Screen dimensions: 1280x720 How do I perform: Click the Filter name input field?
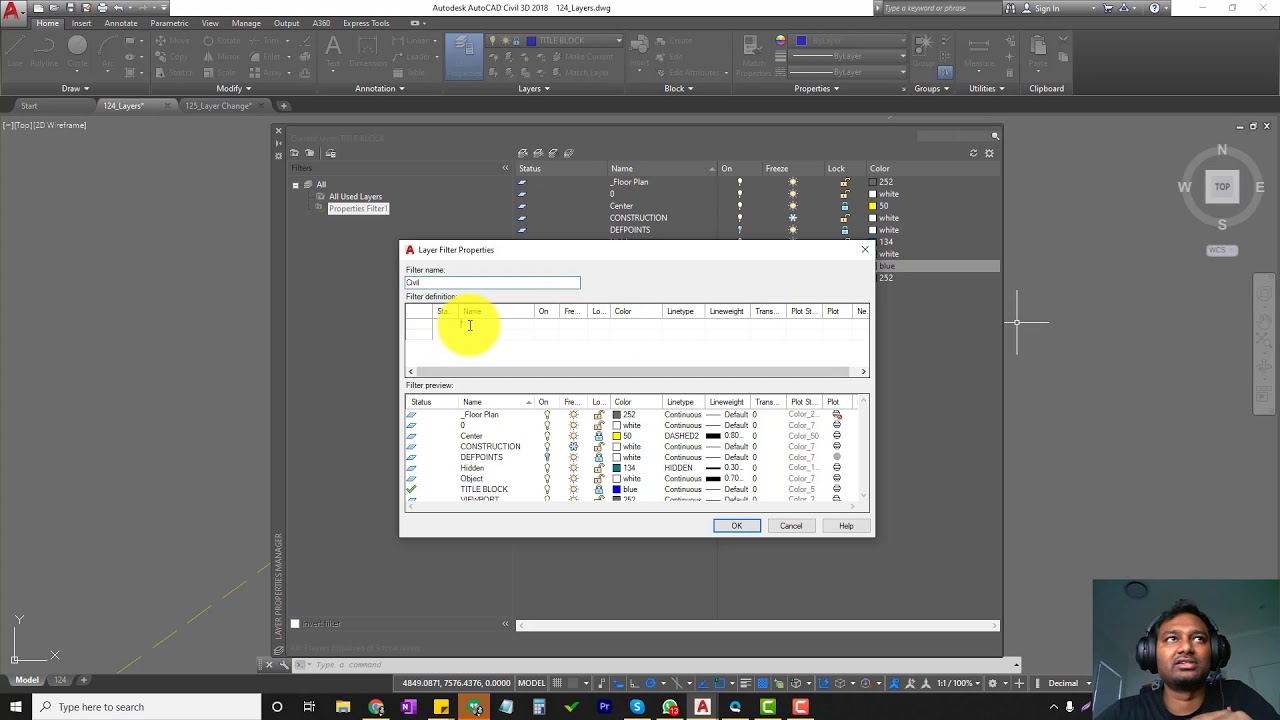(x=492, y=283)
